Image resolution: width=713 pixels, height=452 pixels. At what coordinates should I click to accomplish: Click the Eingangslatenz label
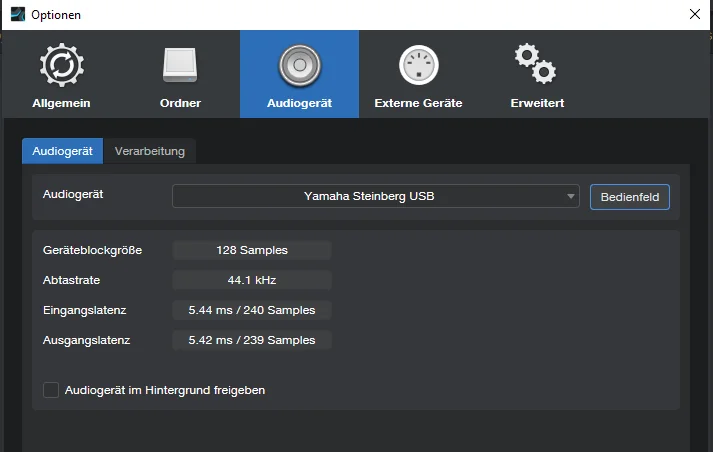pyautogui.click(x=85, y=310)
